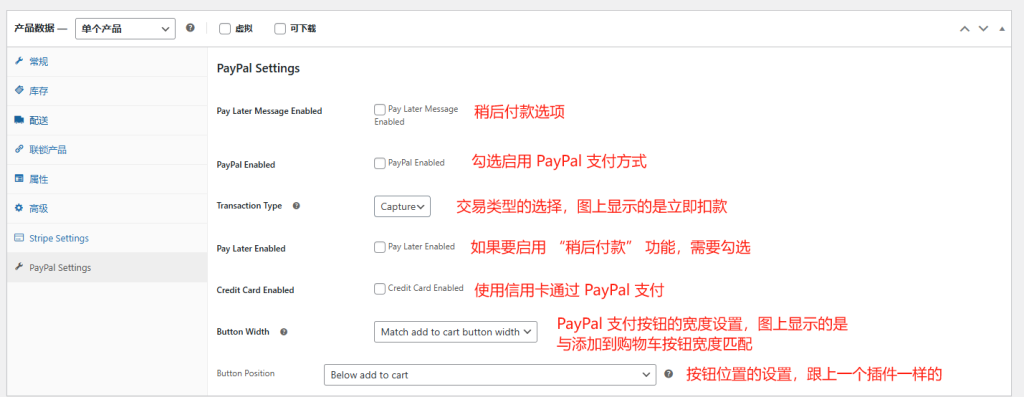The image size is (1024, 397).
Task: Tick the 虚拟 checkbox
Action: (x=225, y=29)
